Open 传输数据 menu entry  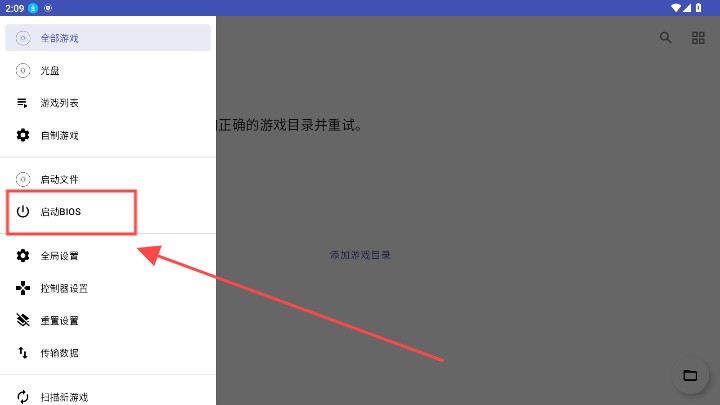(x=108, y=353)
